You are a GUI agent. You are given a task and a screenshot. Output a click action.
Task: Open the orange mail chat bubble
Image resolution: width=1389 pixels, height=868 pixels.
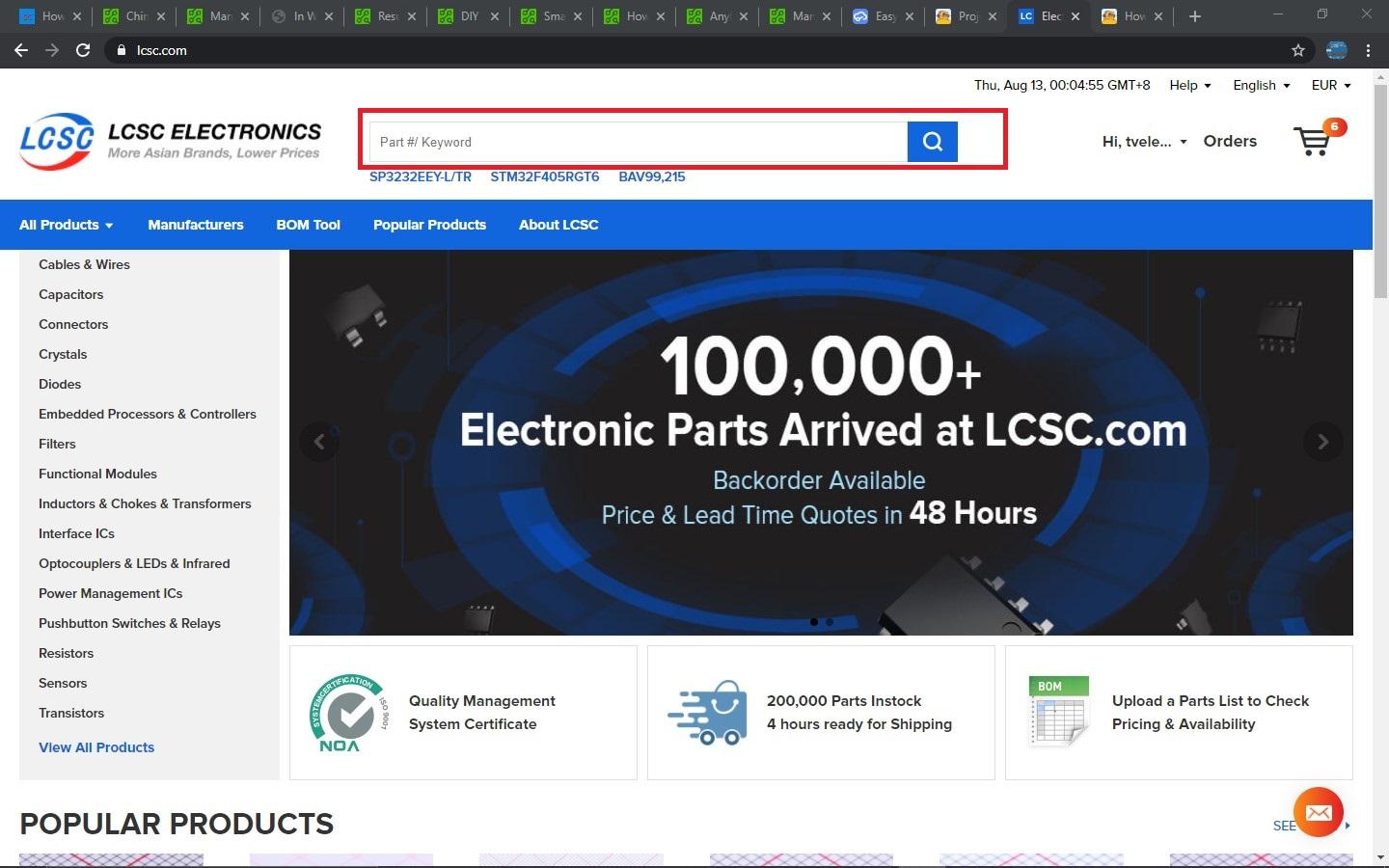pos(1319,812)
